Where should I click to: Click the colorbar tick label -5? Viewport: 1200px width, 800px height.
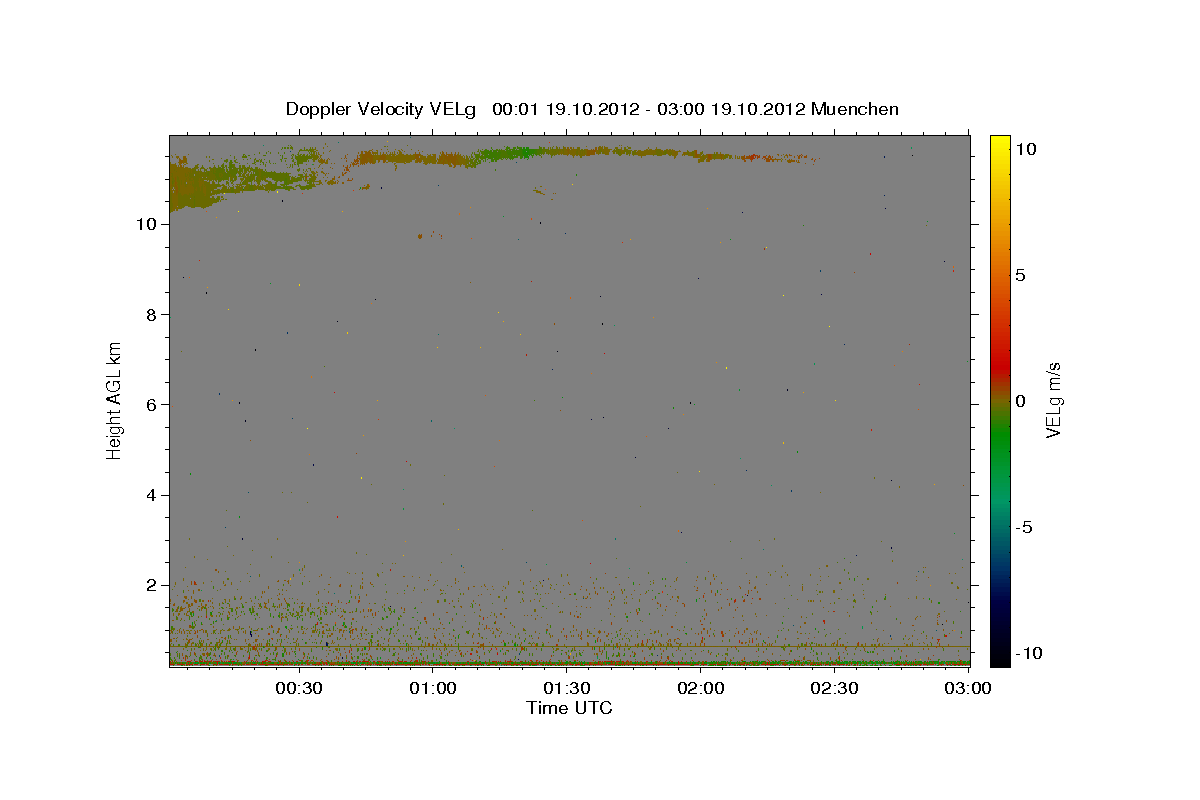1024,527
